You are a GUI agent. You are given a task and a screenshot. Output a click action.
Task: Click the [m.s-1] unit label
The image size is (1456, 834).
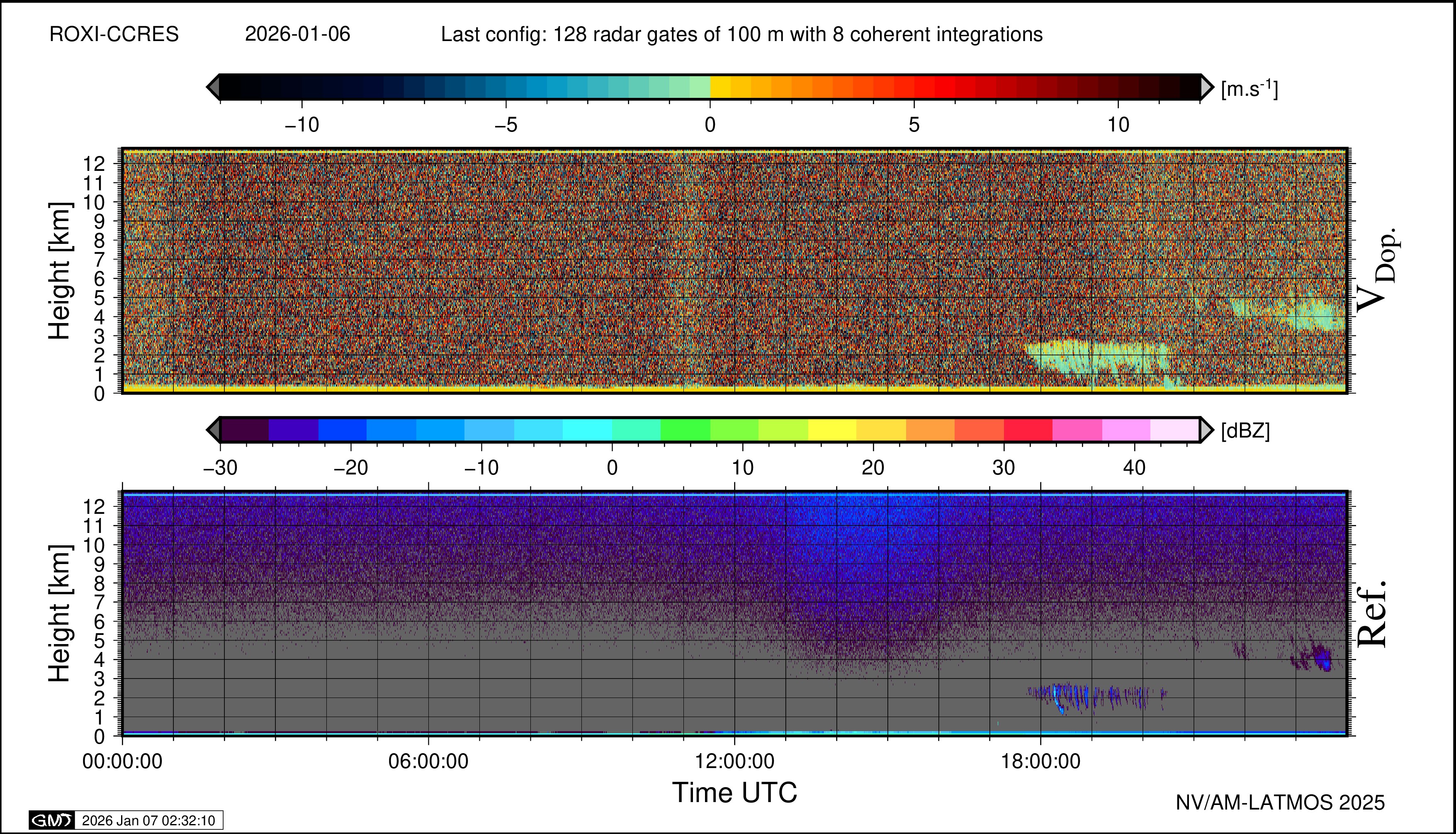click(1249, 89)
